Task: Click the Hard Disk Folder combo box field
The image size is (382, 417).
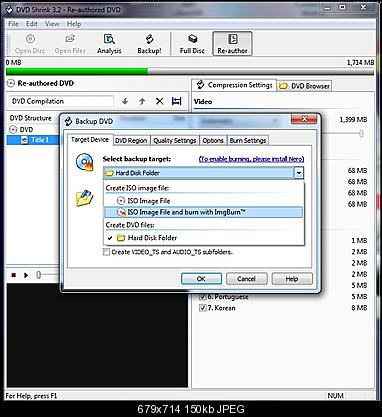Action: (199, 173)
